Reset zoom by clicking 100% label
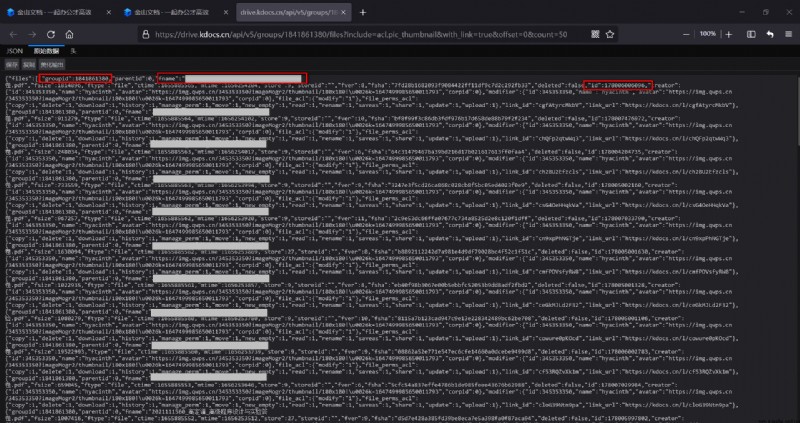 coord(708,34)
